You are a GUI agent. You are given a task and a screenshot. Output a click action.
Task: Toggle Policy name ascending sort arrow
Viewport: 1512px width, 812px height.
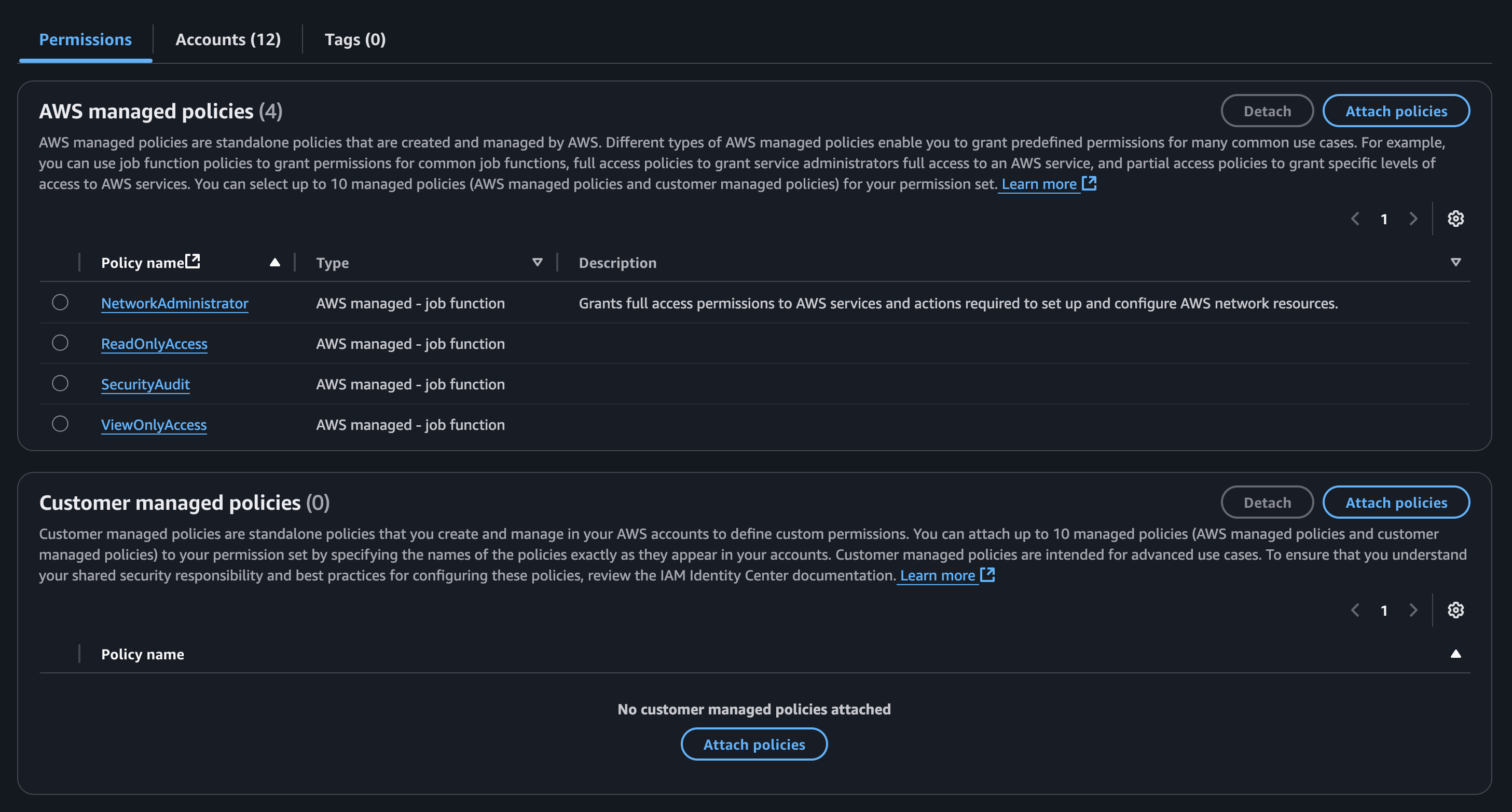274,263
